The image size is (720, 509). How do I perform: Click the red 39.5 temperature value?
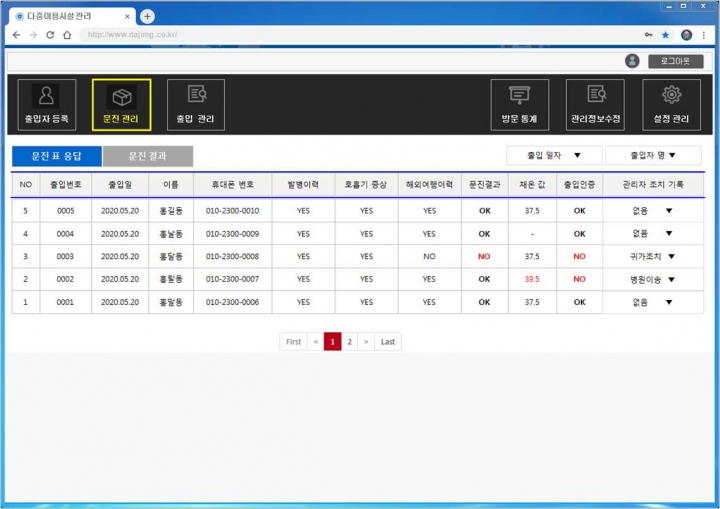tap(532, 279)
